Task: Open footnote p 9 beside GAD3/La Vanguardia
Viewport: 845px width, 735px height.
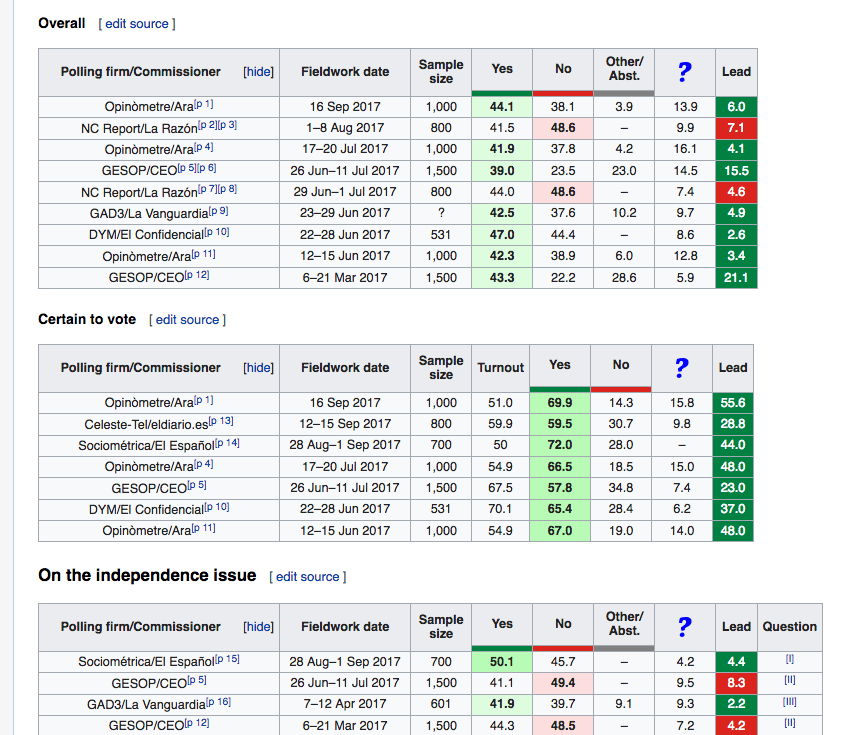Action: point(220,211)
